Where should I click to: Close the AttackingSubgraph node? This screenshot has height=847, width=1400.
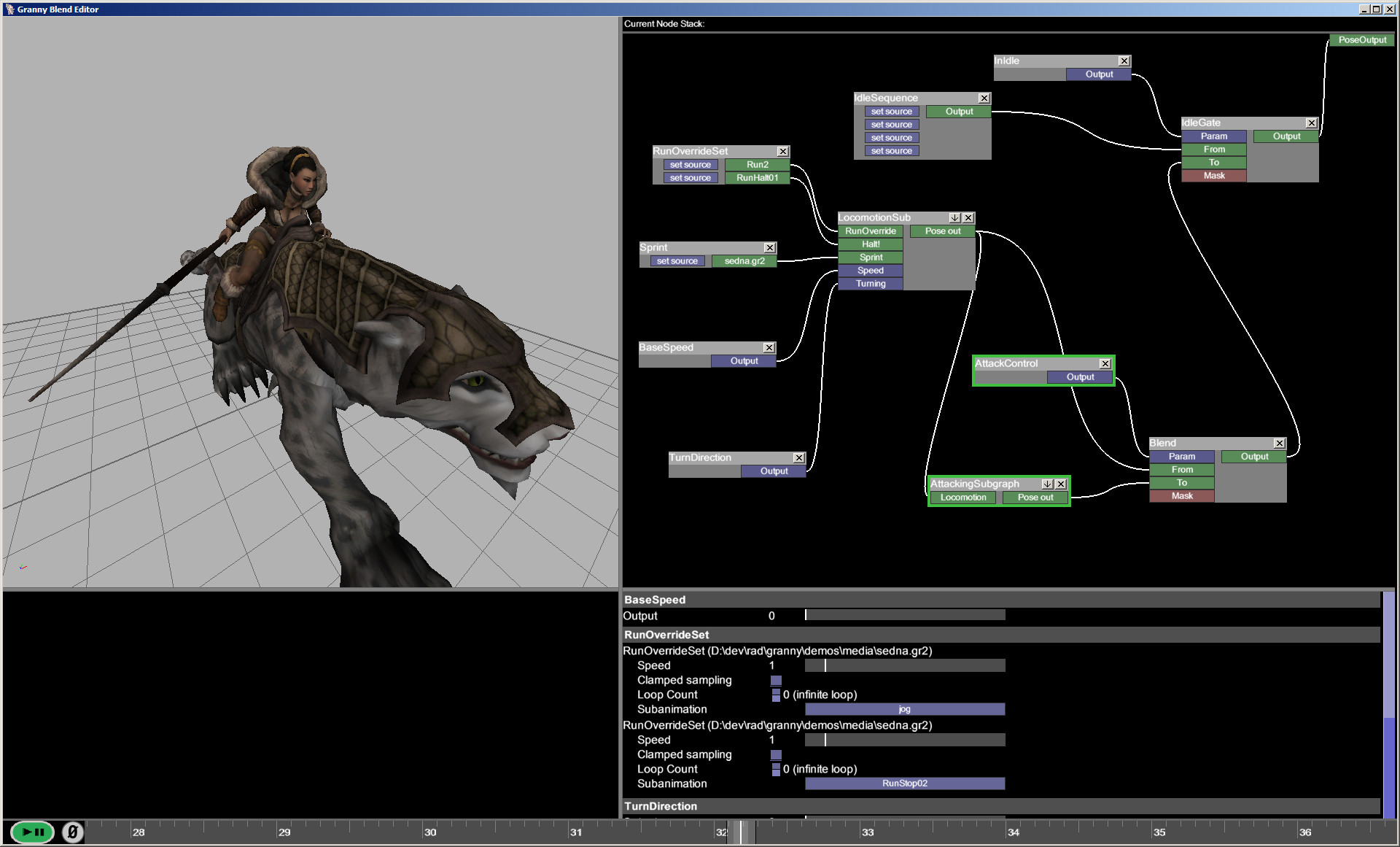(1061, 484)
